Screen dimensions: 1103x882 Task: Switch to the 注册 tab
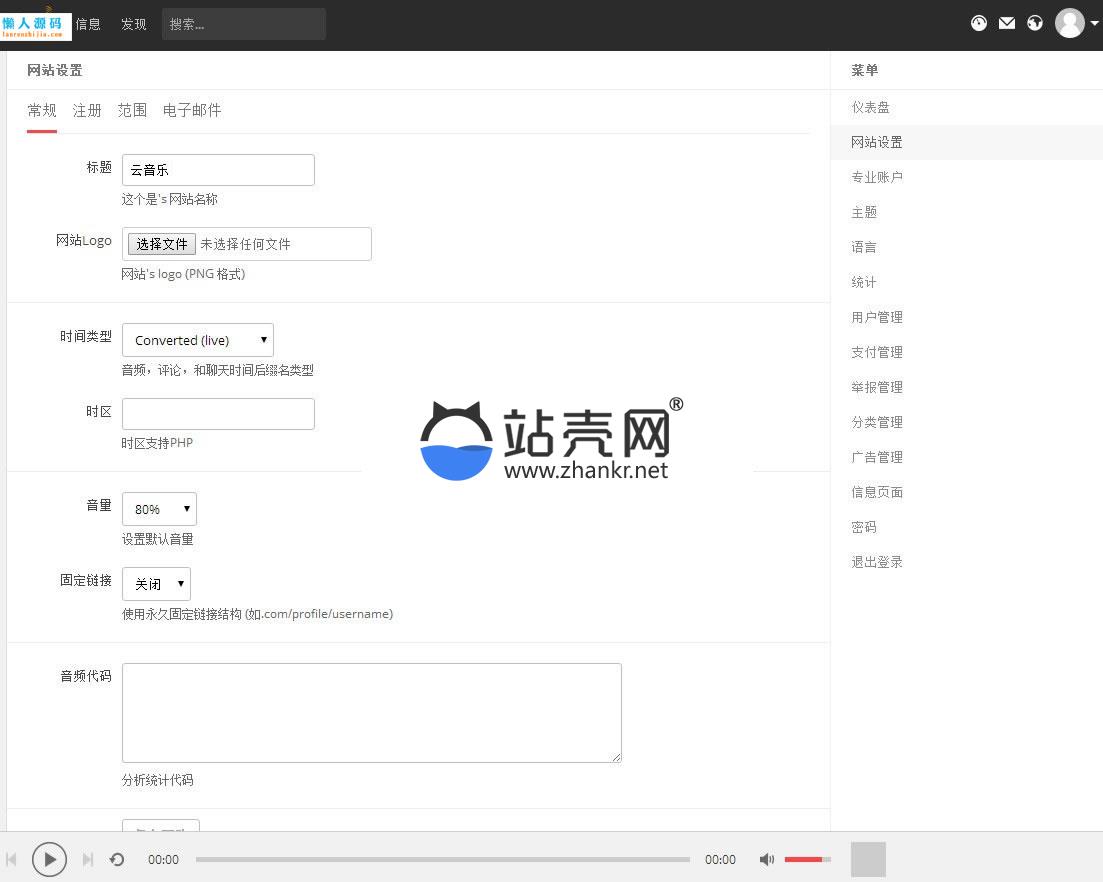point(87,110)
